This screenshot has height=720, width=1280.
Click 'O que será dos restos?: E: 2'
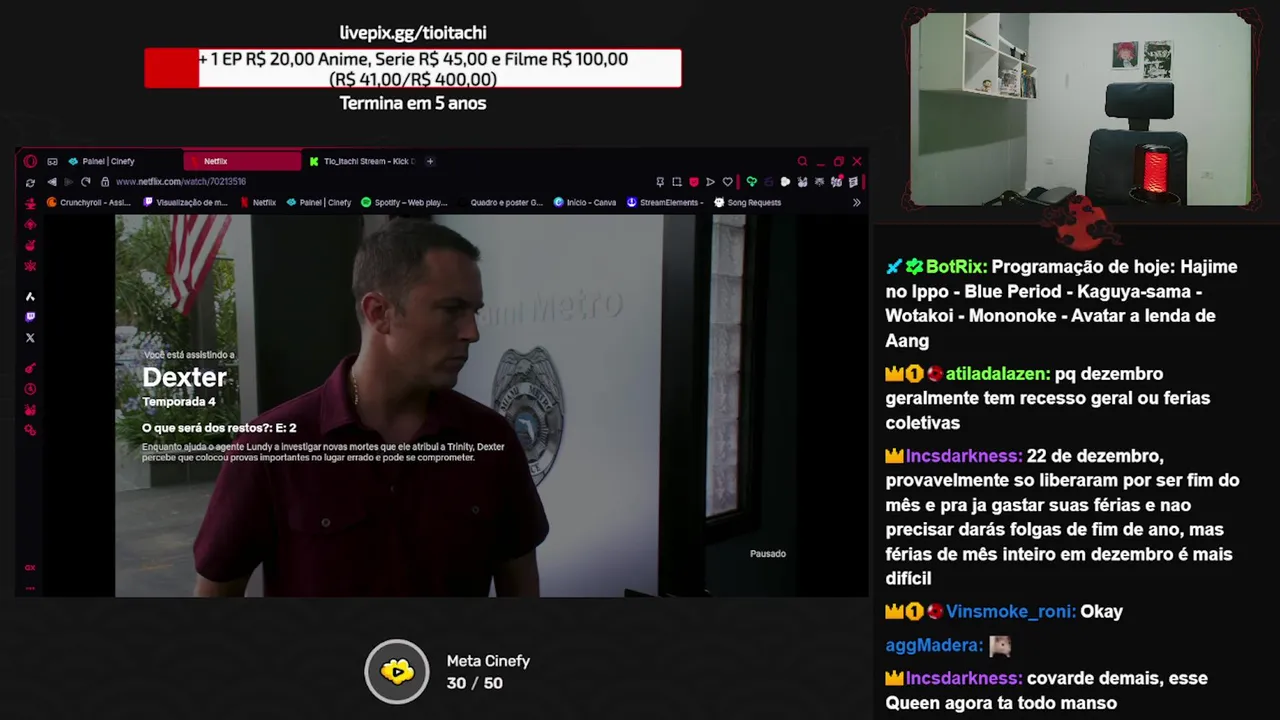point(219,428)
